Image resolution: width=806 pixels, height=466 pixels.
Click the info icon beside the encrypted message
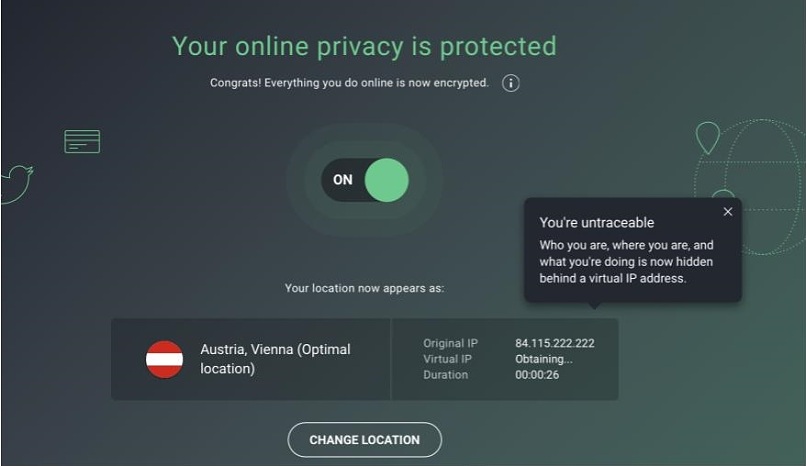tap(510, 83)
